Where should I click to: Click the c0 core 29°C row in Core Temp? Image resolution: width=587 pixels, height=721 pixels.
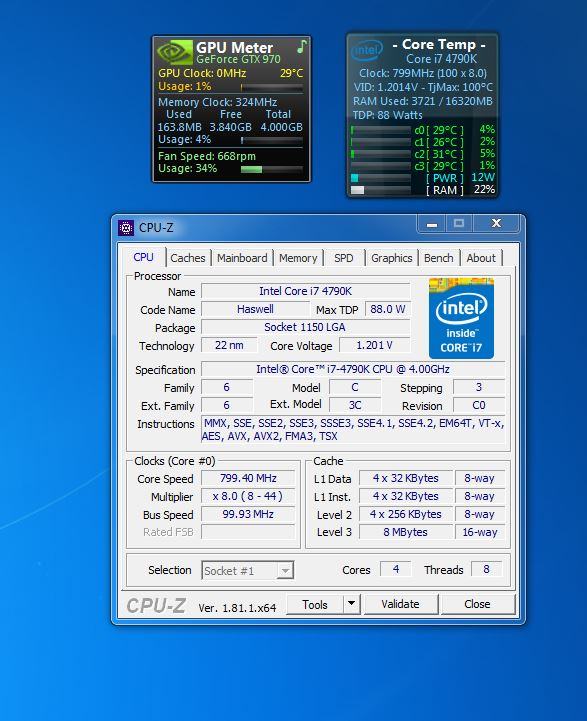click(x=423, y=130)
